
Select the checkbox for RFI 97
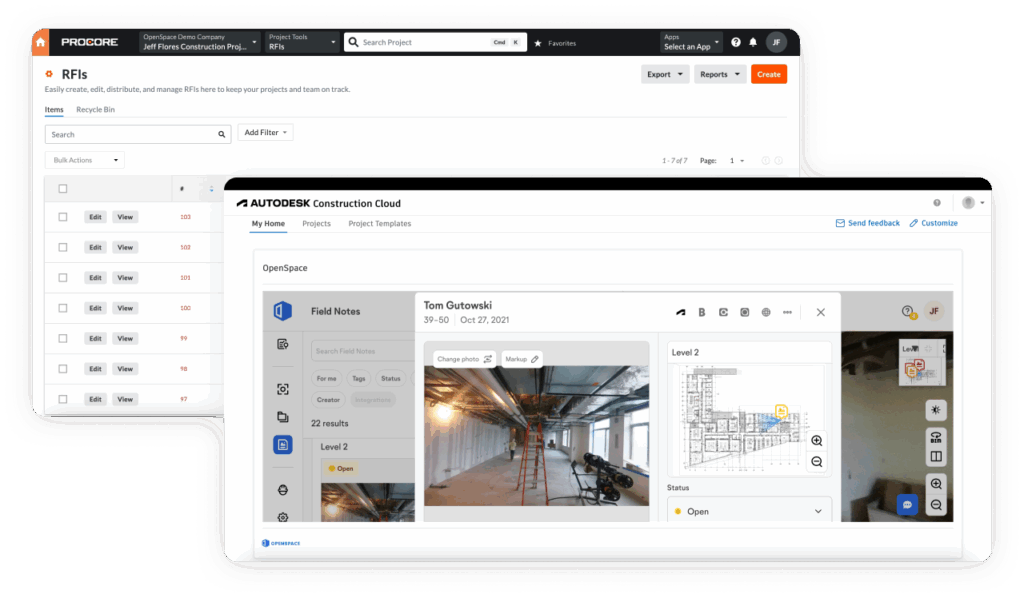63,399
